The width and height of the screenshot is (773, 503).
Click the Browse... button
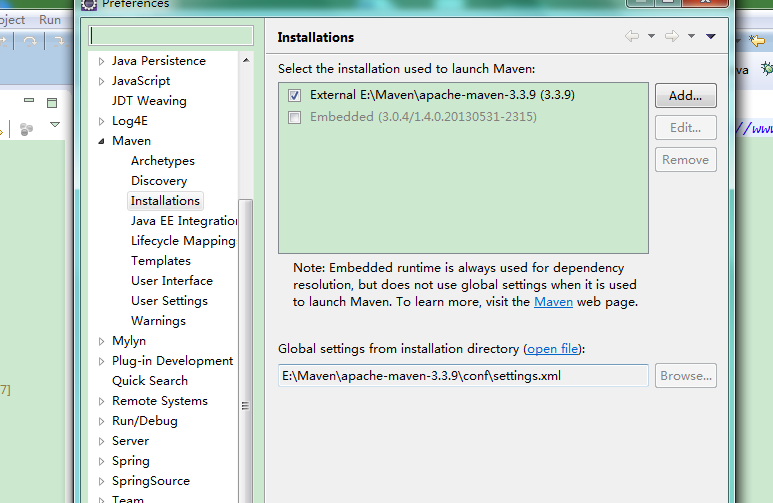685,376
